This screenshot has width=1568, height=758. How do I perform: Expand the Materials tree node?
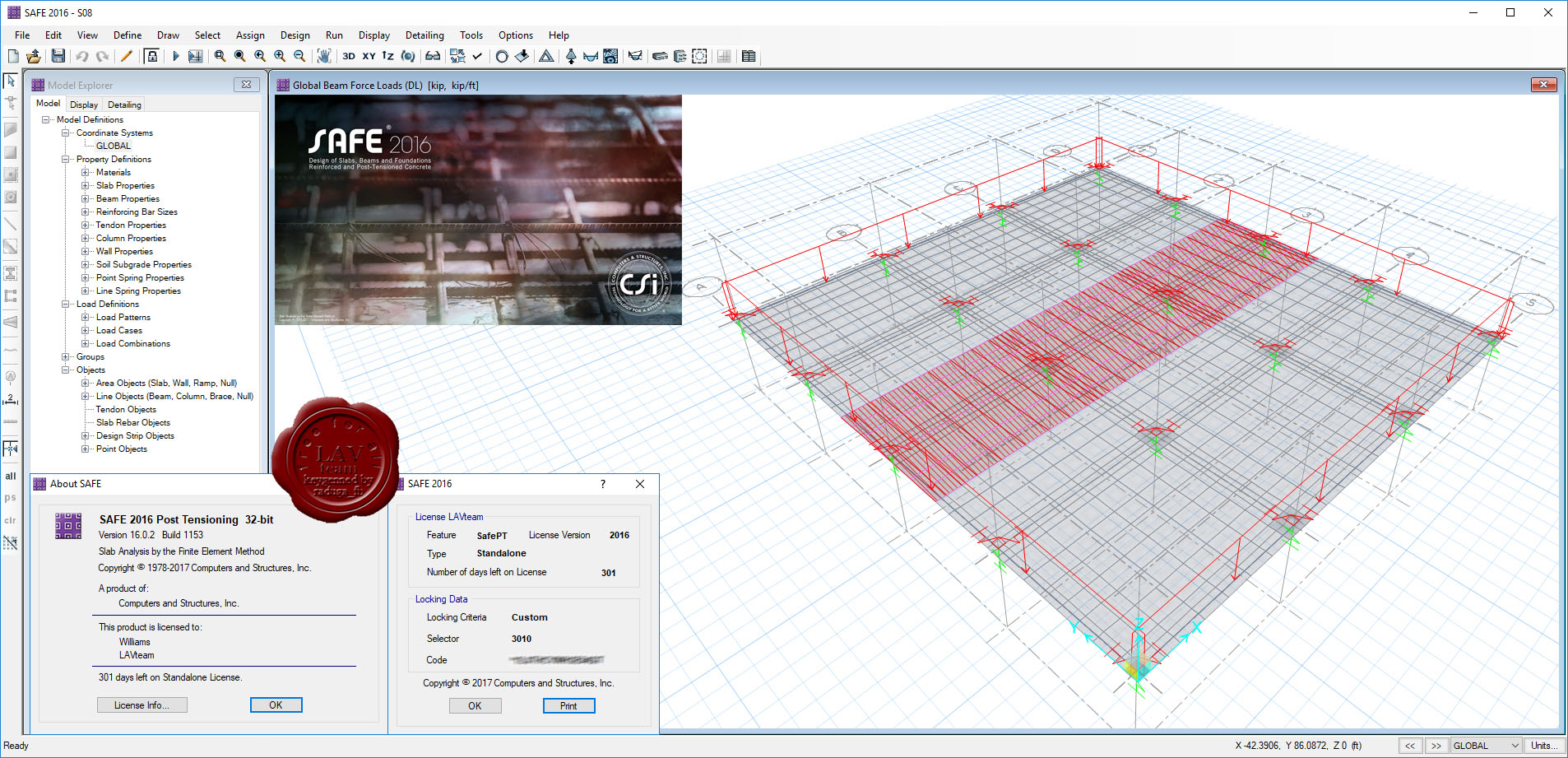[x=86, y=172]
